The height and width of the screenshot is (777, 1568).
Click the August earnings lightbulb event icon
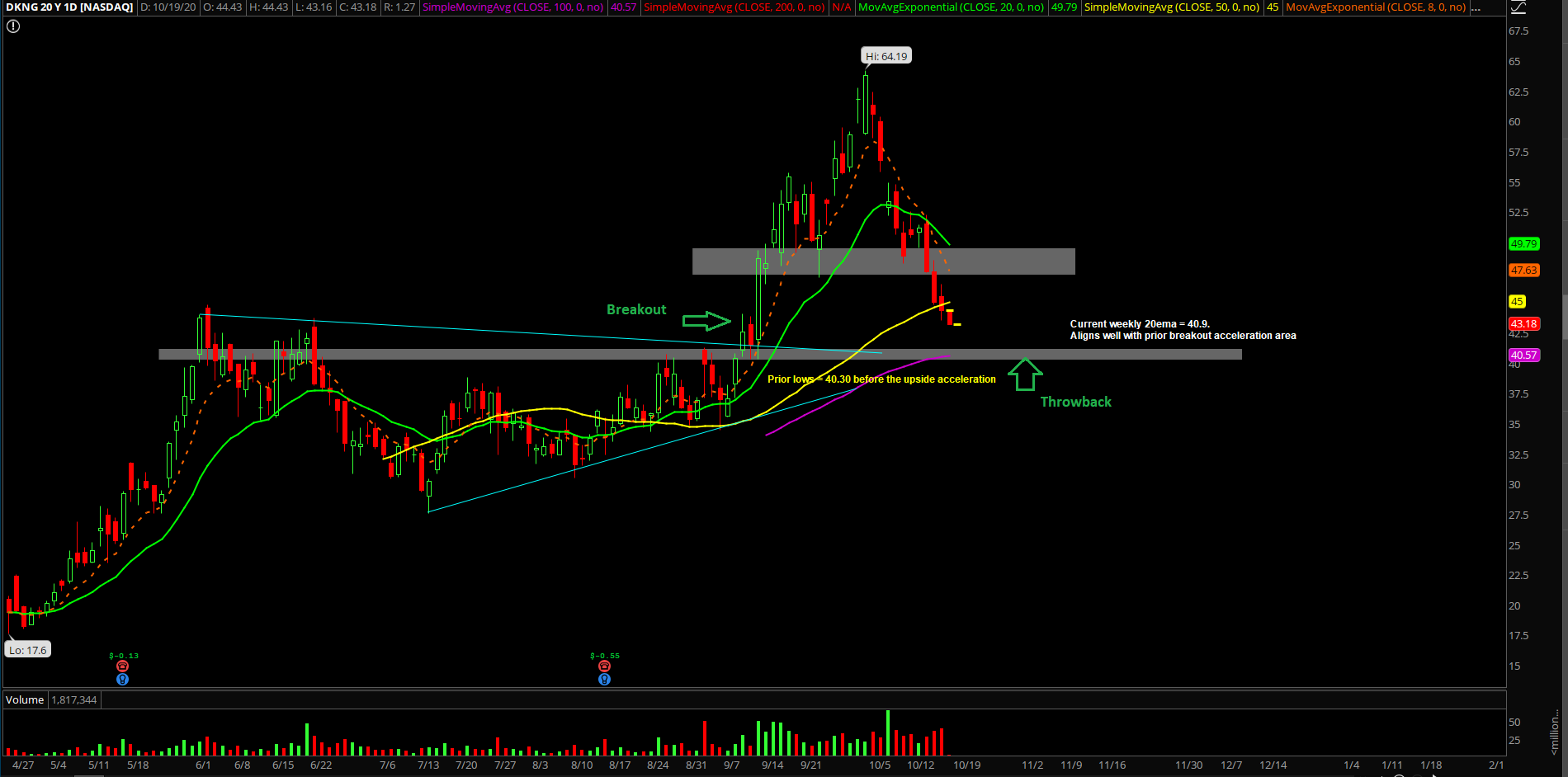click(x=605, y=680)
